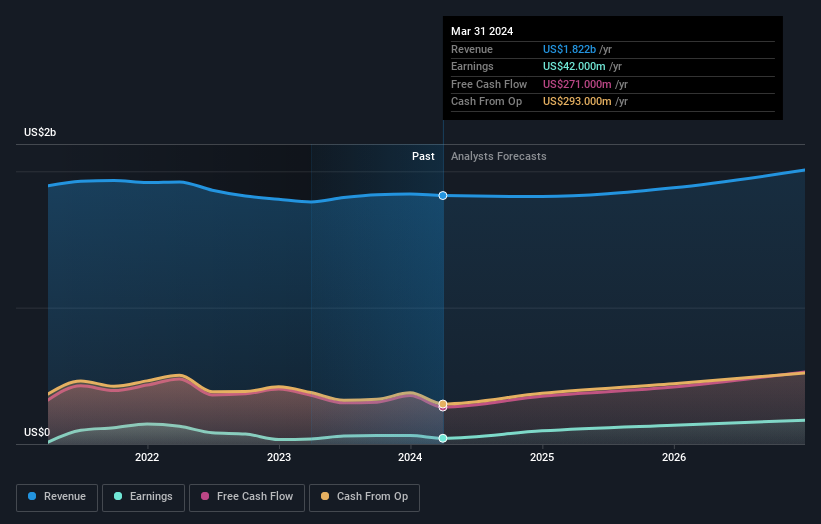Click the US$271.000m free cash flow value
821x524 pixels.
[x=577, y=84]
